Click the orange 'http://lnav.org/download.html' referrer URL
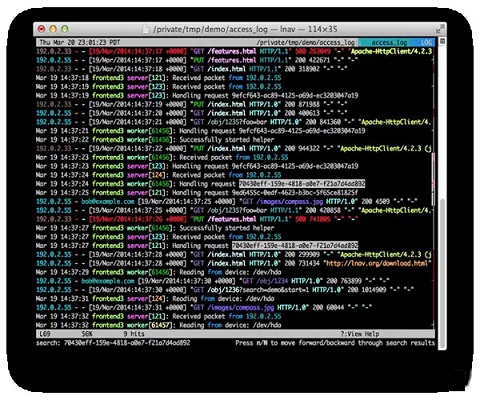Image resolution: width=480 pixels, height=400 pixels. [377, 263]
